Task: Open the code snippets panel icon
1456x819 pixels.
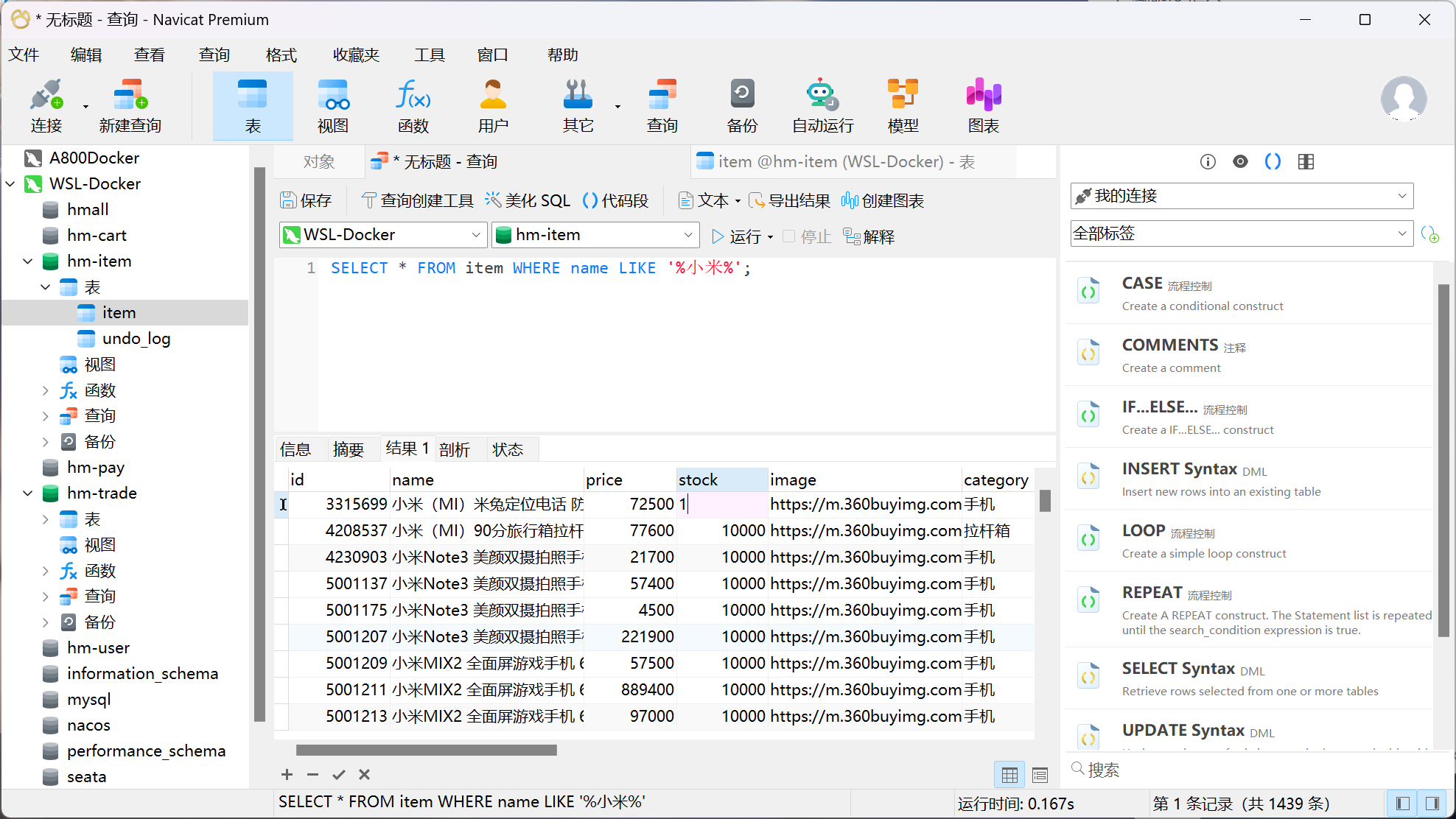Action: point(1273,161)
